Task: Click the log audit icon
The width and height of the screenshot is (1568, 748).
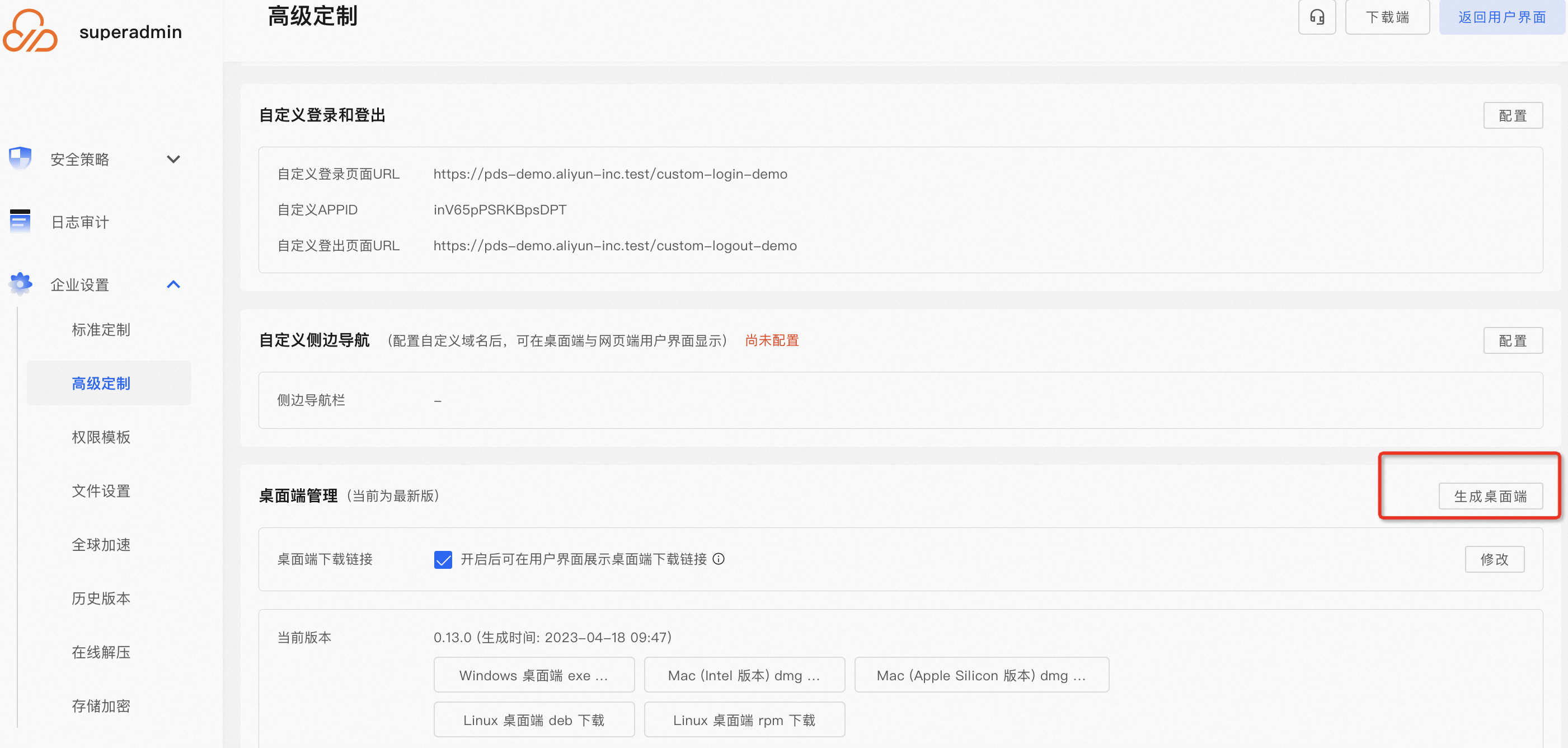Action: point(20,221)
